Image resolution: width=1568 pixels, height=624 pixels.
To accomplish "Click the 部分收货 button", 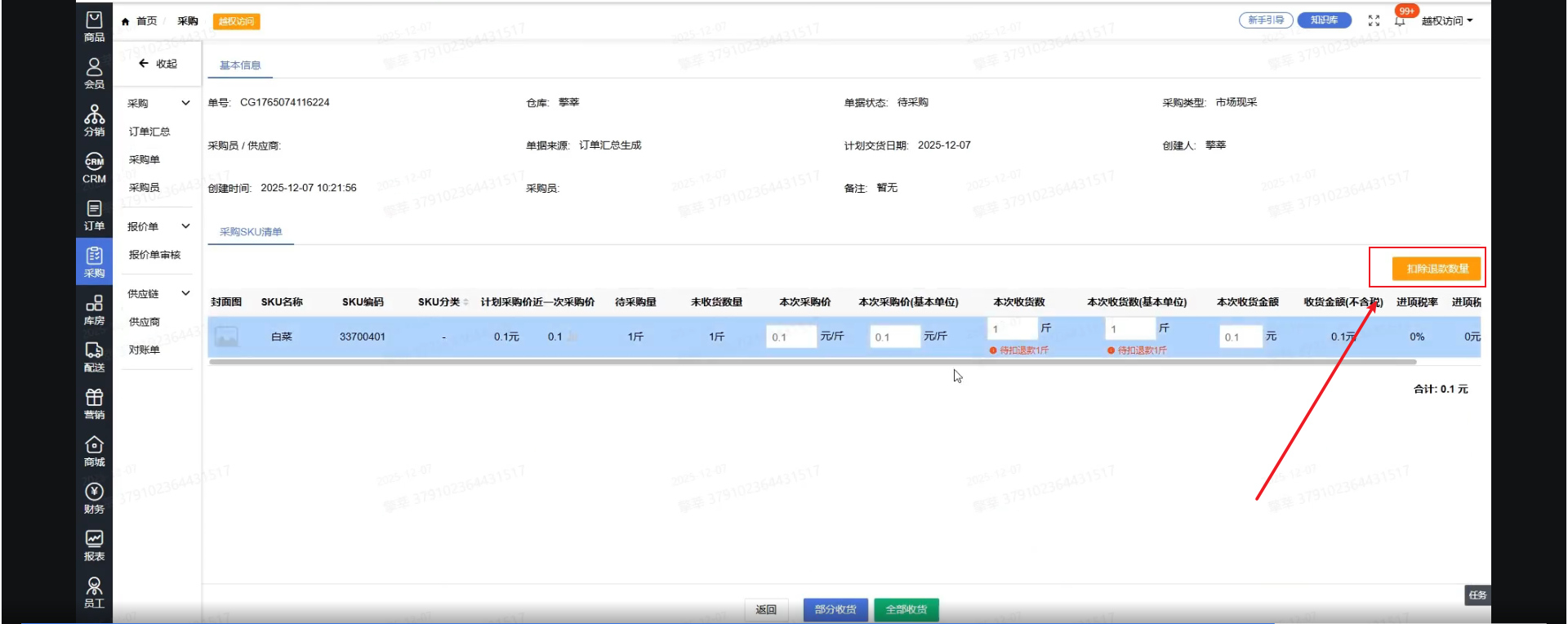I will tap(835, 609).
